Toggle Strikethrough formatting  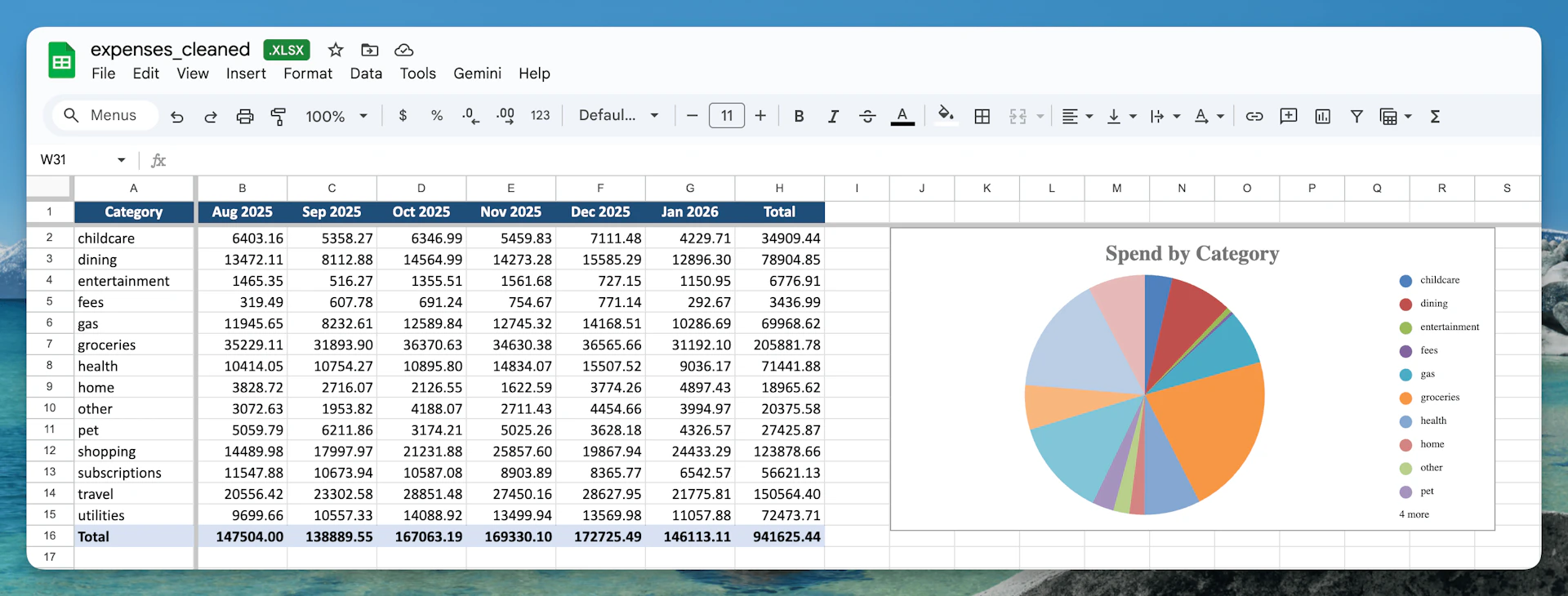pyautogui.click(x=867, y=116)
